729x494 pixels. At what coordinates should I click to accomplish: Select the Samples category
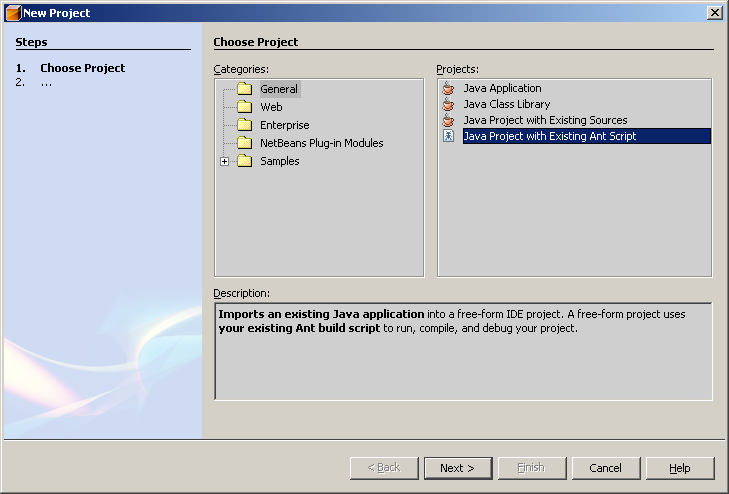tap(279, 161)
